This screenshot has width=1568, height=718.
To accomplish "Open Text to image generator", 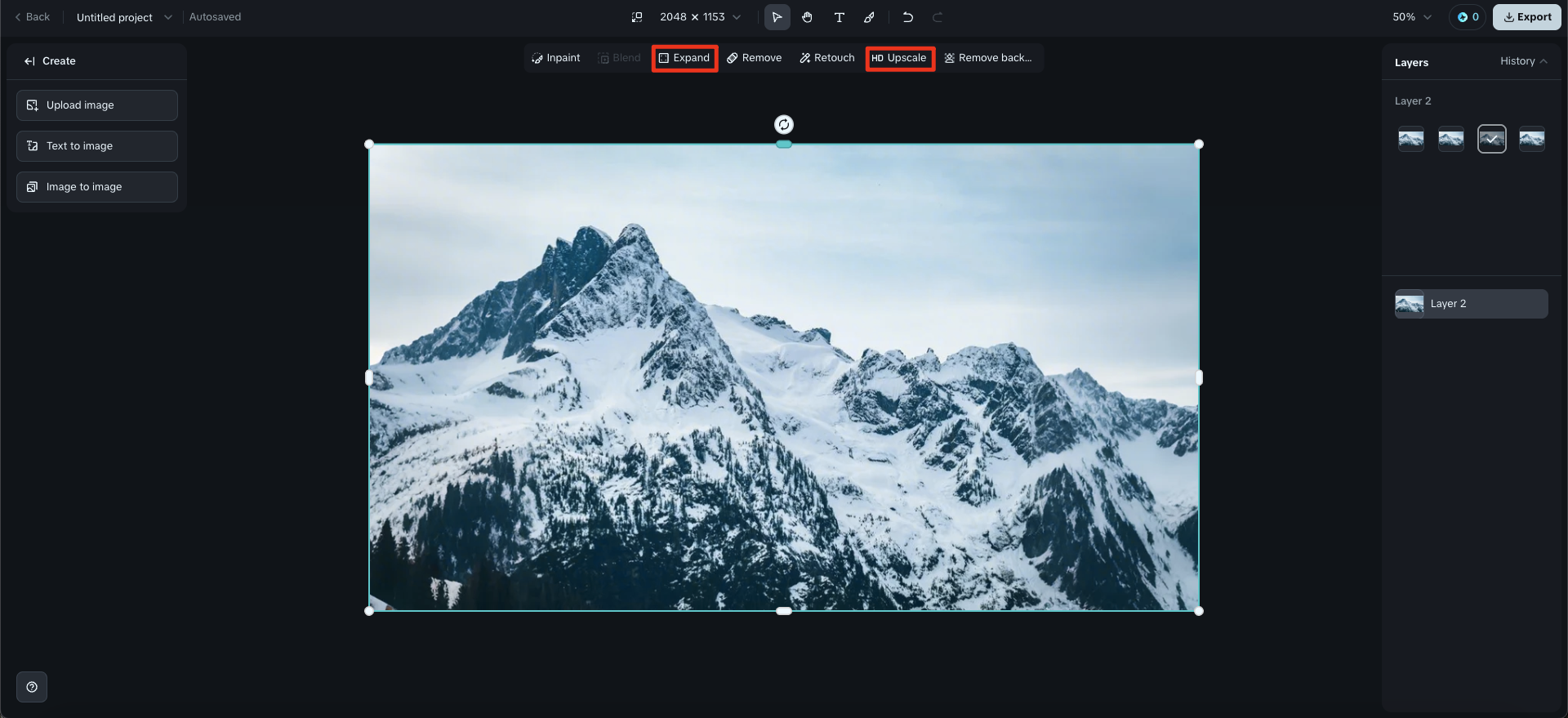I will (x=97, y=146).
